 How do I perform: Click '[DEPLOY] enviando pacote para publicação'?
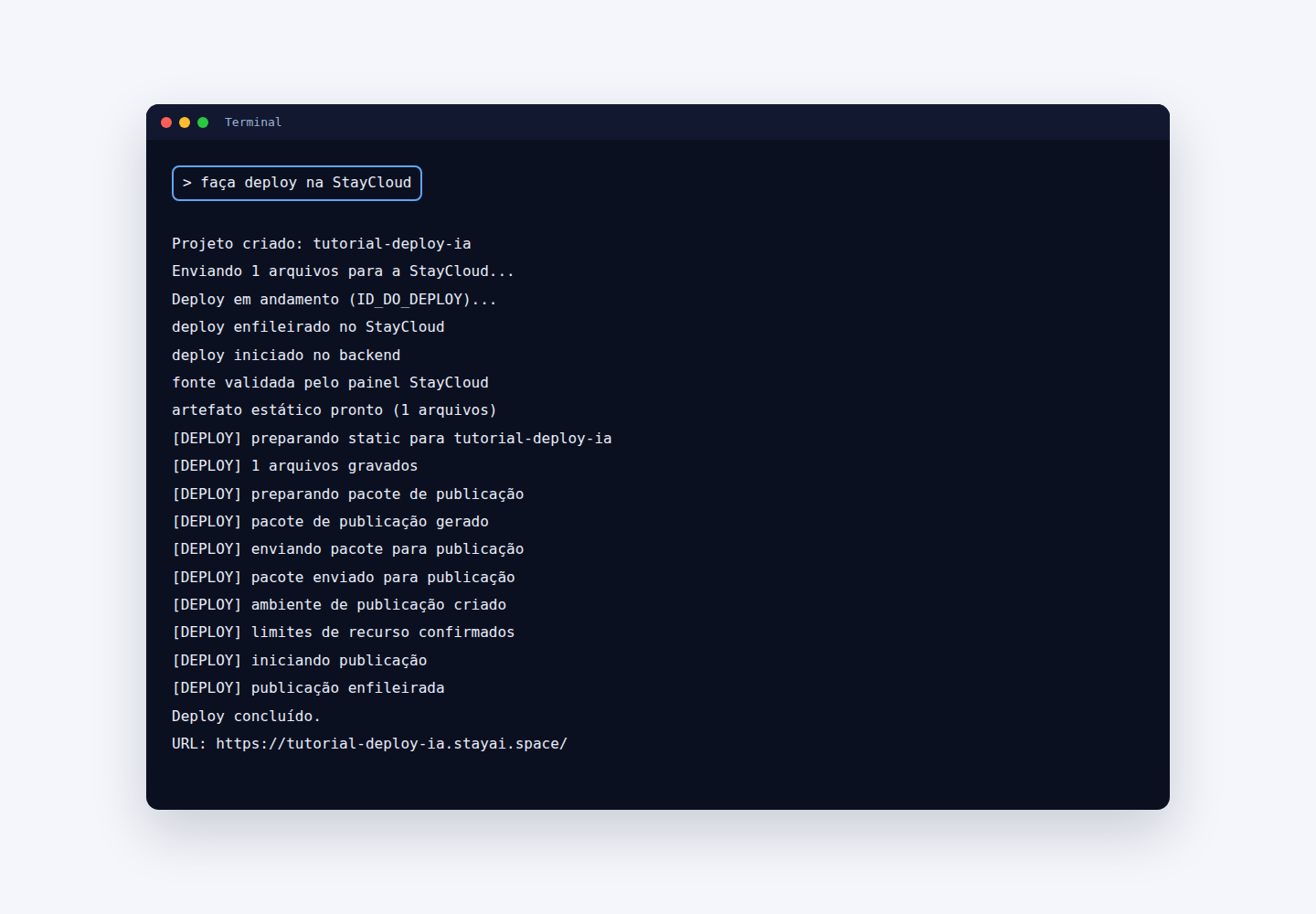348,549
